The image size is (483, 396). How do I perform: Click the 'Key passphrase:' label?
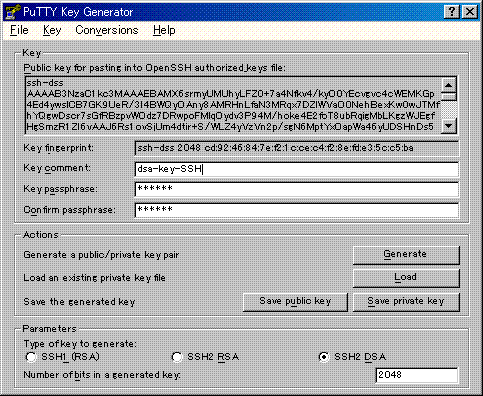point(60,189)
